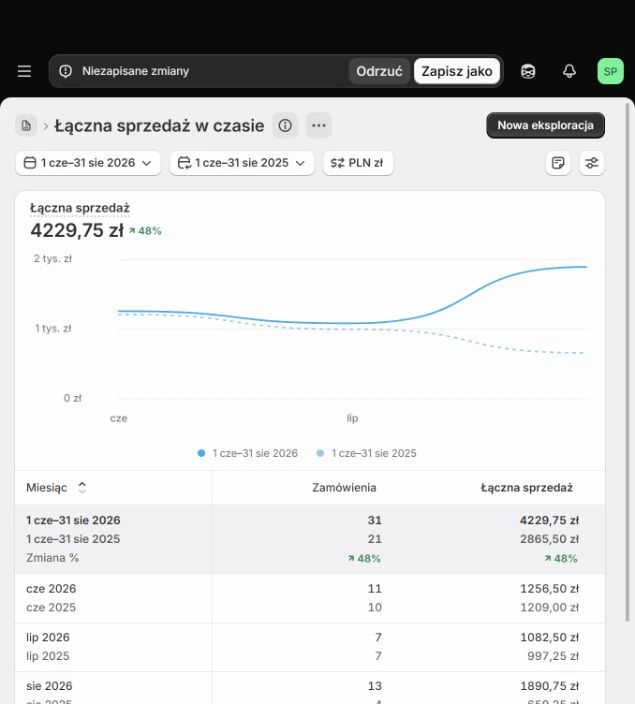The height and width of the screenshot is (704, 635).
Task: Click the 1082,50 zł sales value
Action: click(x=549, y=637)
